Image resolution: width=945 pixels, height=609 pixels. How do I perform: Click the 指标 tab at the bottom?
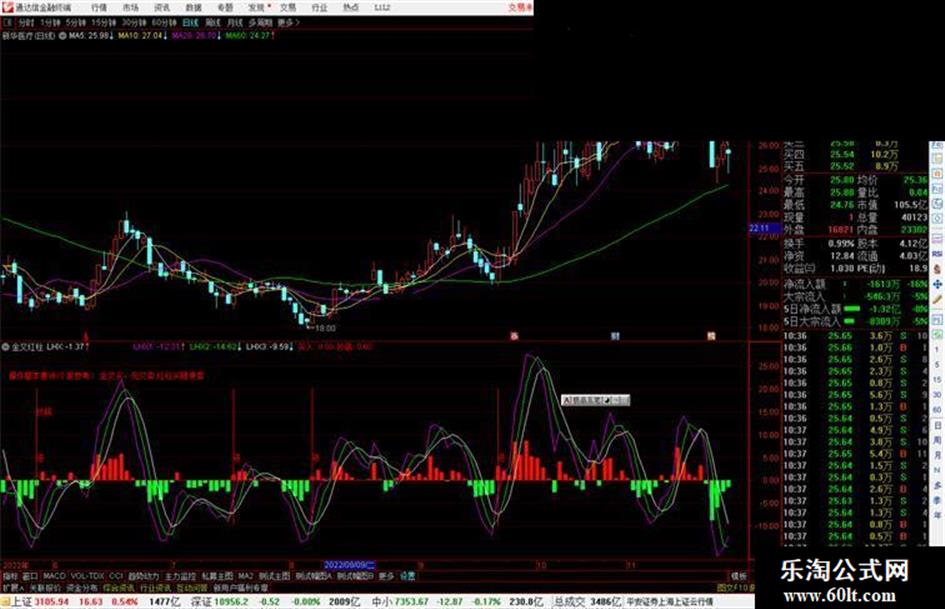click(10, 576)
